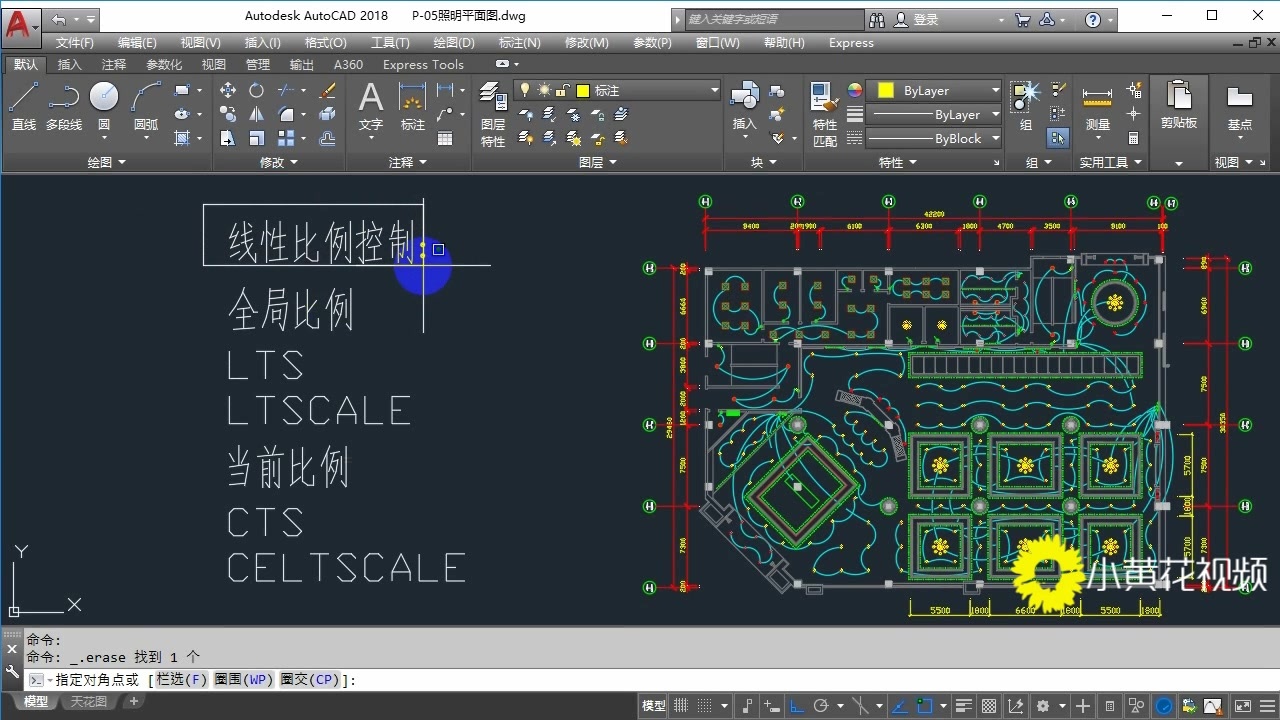Open the 标注(N) menu
This screenshot has height=720, width=1280.
519,43
